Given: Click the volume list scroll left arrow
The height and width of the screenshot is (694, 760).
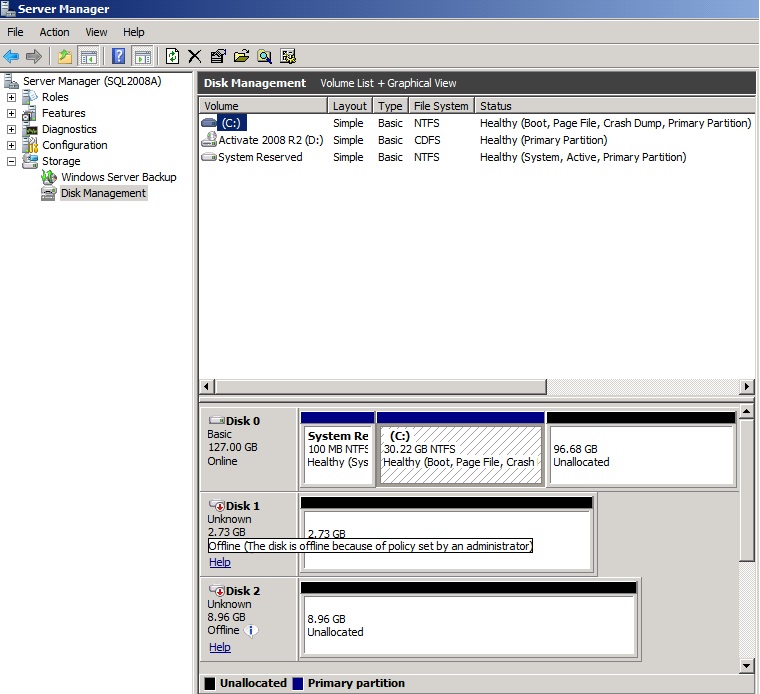Looking at the screenshot, I should coord(206,387).
